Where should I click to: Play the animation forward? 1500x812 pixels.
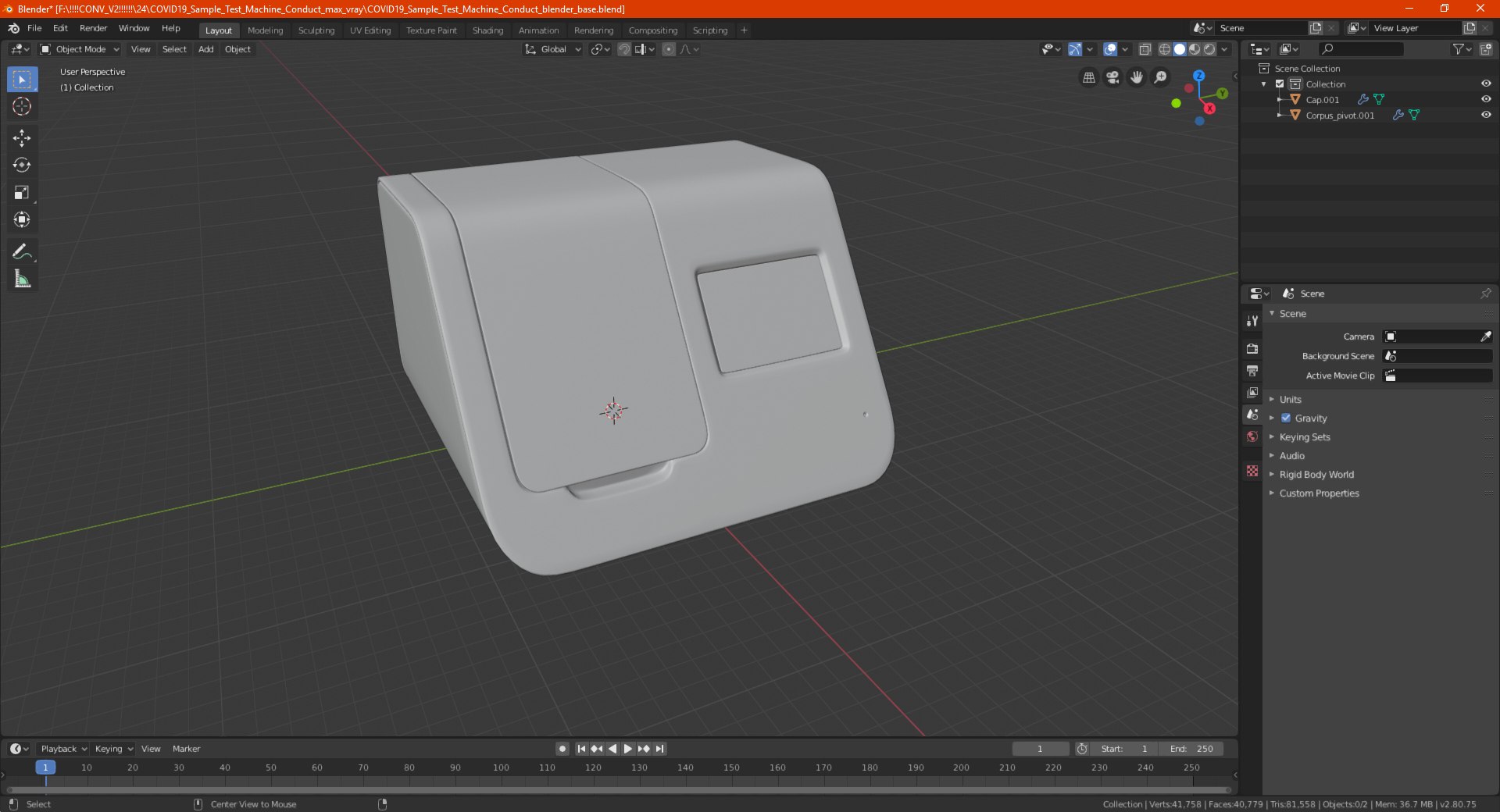(x=628, y=749)
